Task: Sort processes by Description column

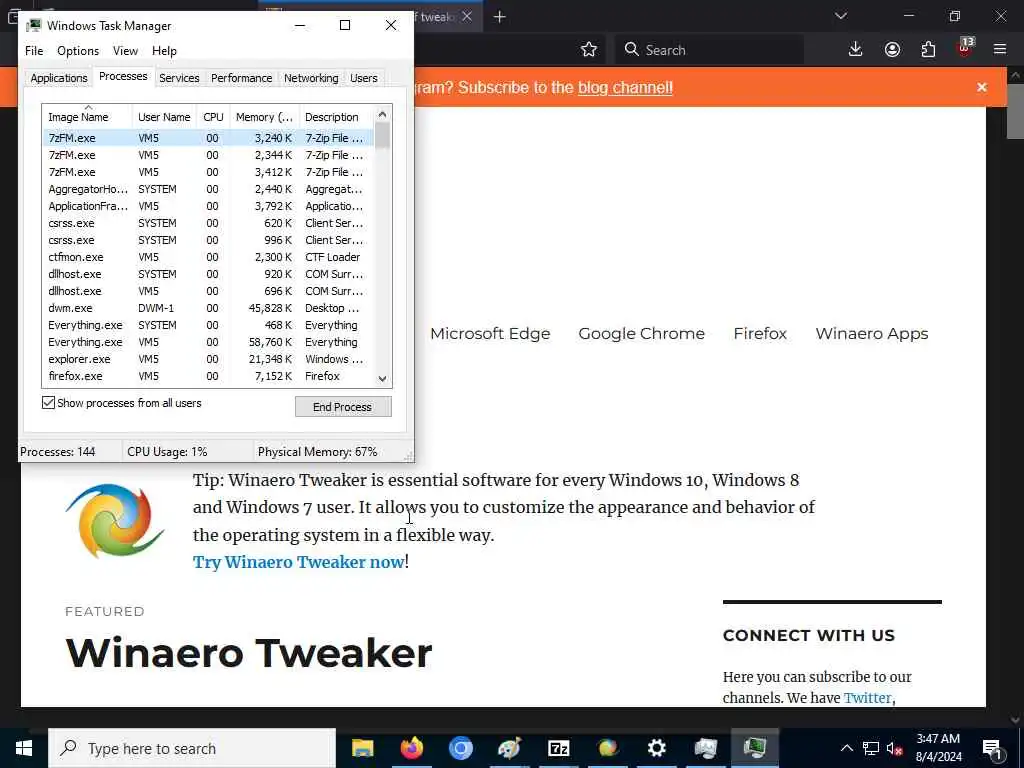Action: click(x=336, y=117)
